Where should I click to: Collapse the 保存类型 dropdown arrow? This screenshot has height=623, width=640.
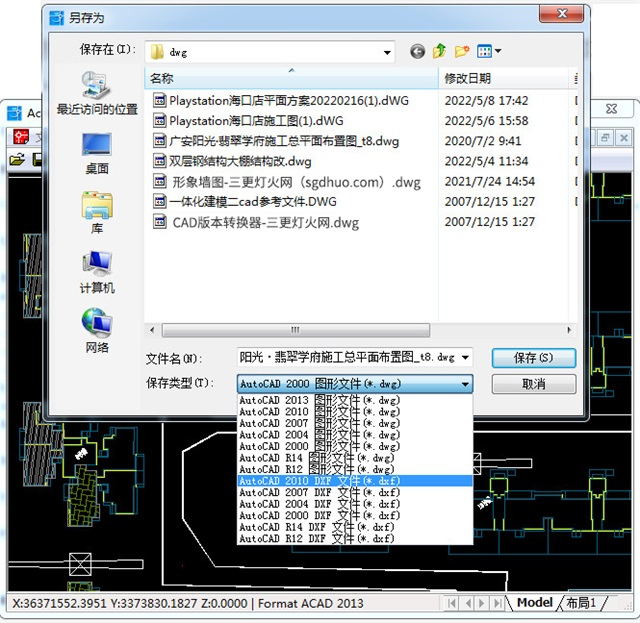[x=465, y=384]
